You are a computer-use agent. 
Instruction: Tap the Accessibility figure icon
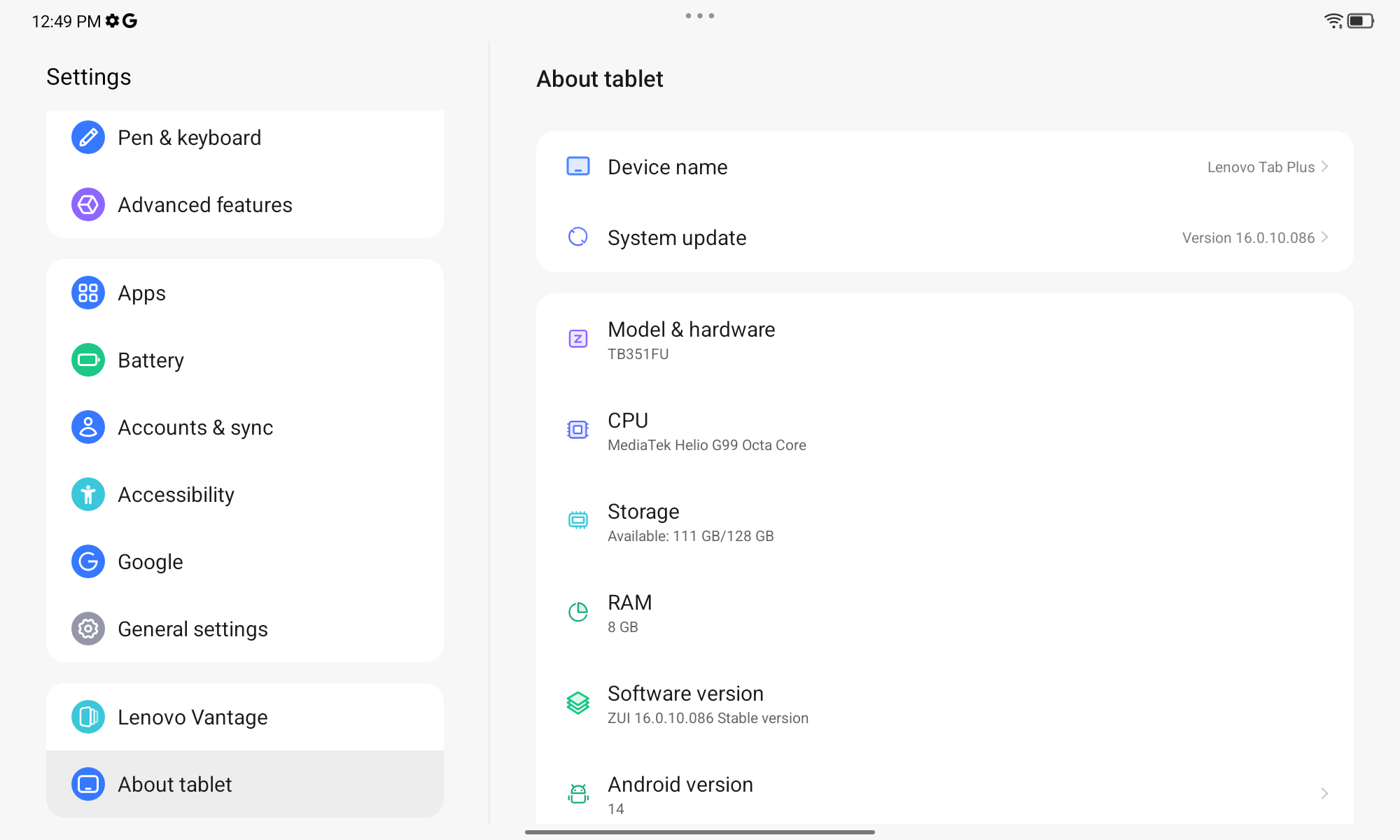tap(88, 494)
